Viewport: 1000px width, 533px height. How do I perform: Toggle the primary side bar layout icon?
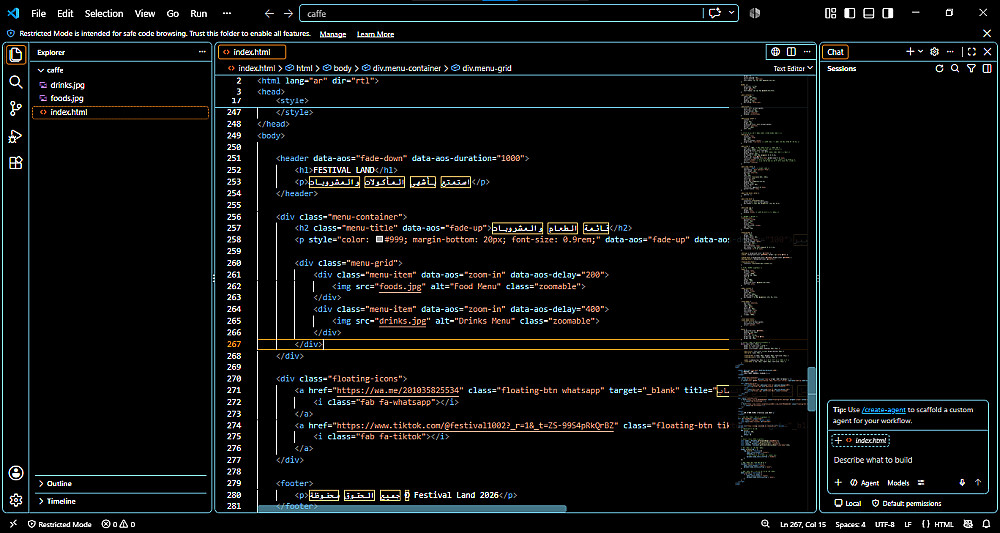849,13
